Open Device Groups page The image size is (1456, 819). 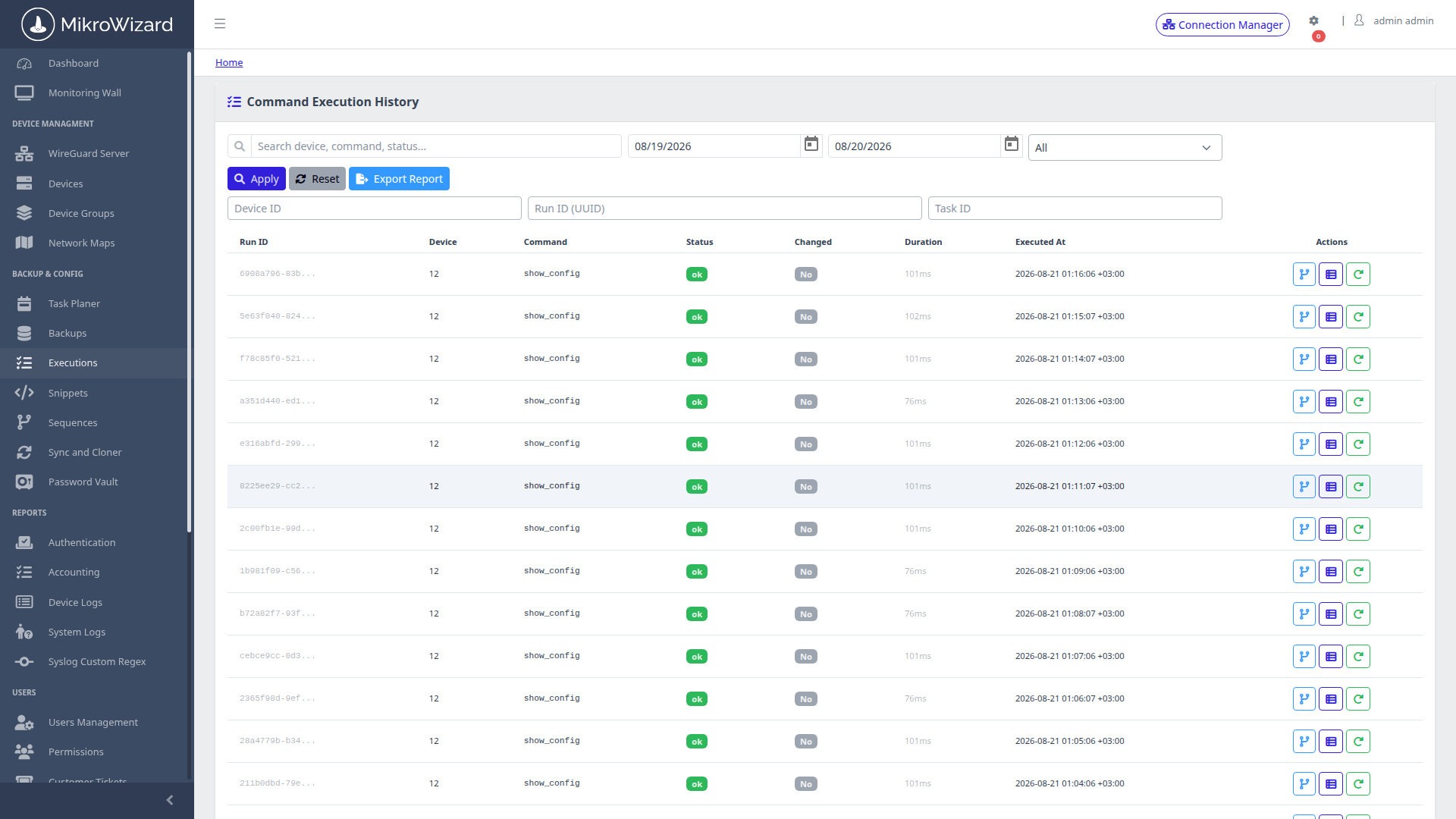pos(94,214)
